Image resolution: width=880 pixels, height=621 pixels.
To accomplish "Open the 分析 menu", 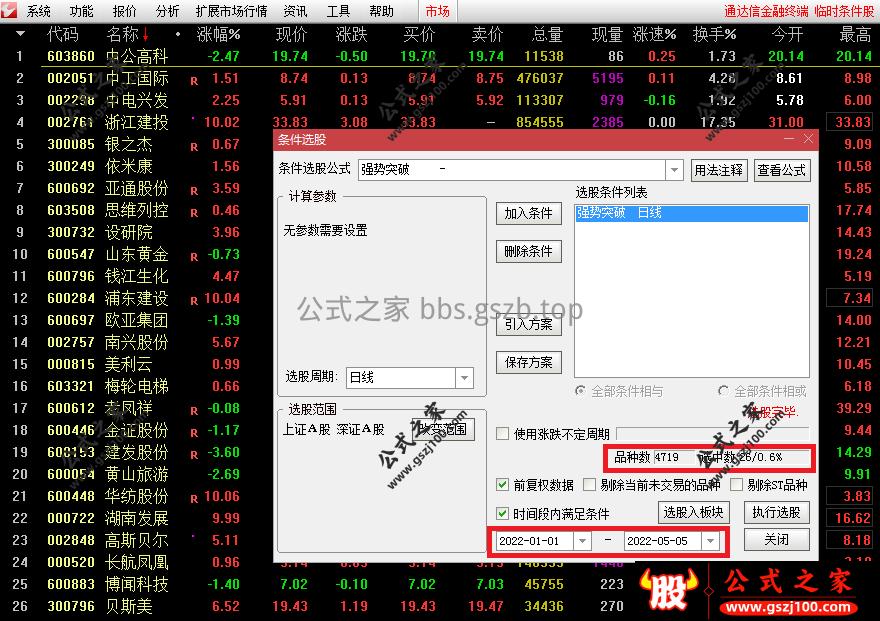I will [167, 11].
